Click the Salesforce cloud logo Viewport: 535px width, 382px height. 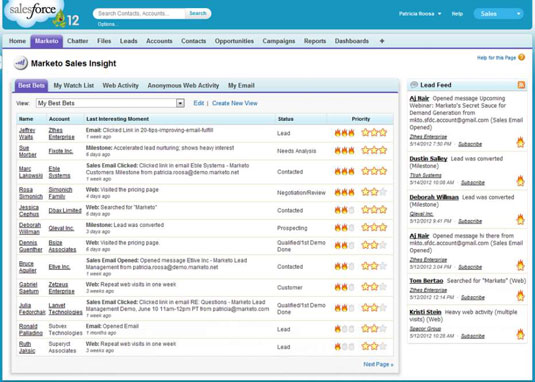pyautogui.click(x=33, y=12)
